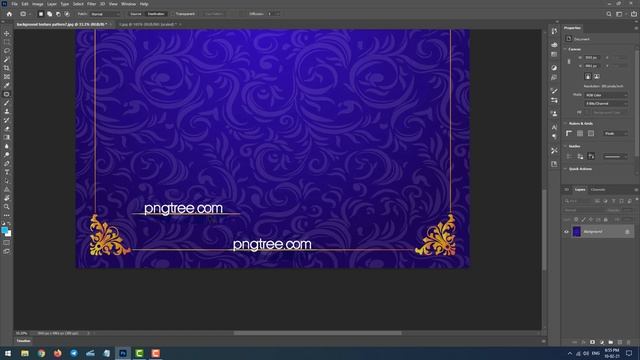Select the Crop tool
This screenshot has height=360, width=640.
point(7,68)
